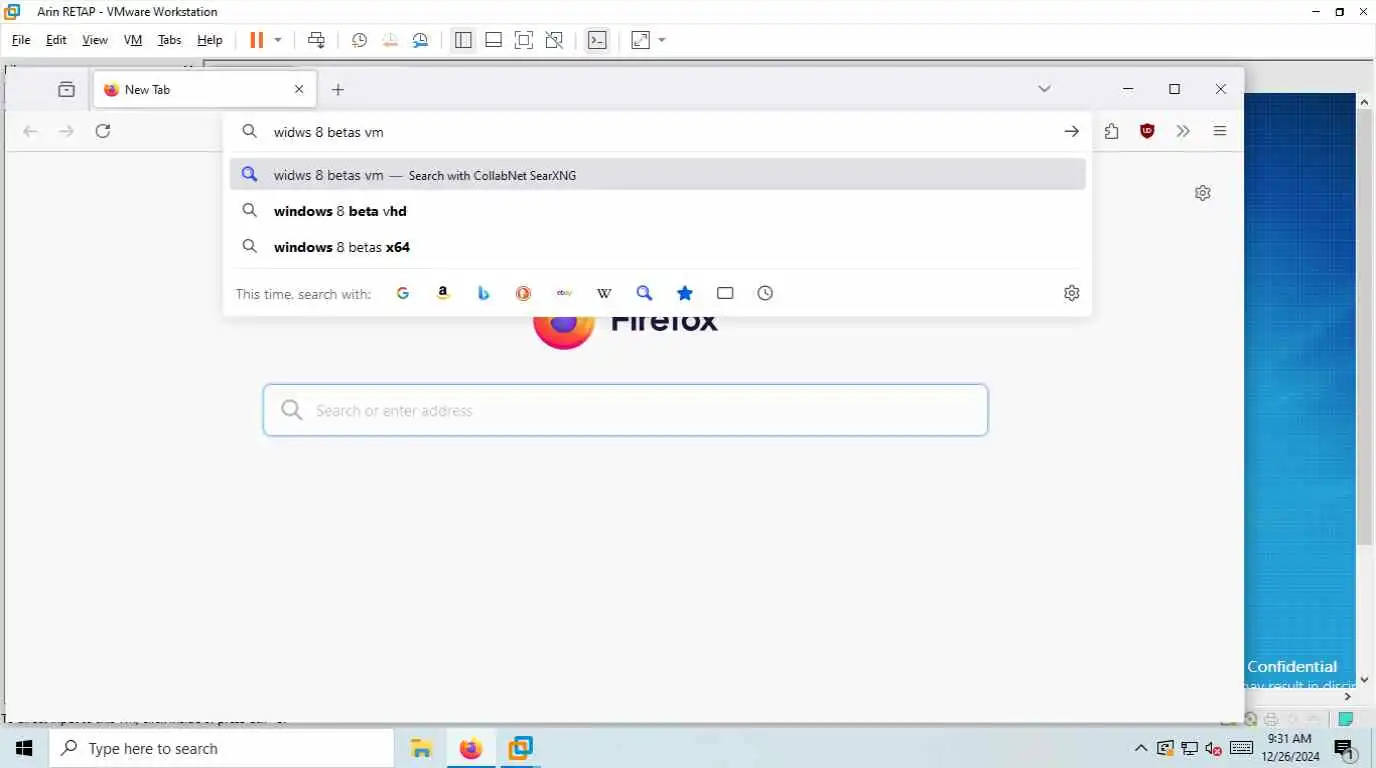Go back to previous page
The image size is (1376, 768).
pos(30,131)
